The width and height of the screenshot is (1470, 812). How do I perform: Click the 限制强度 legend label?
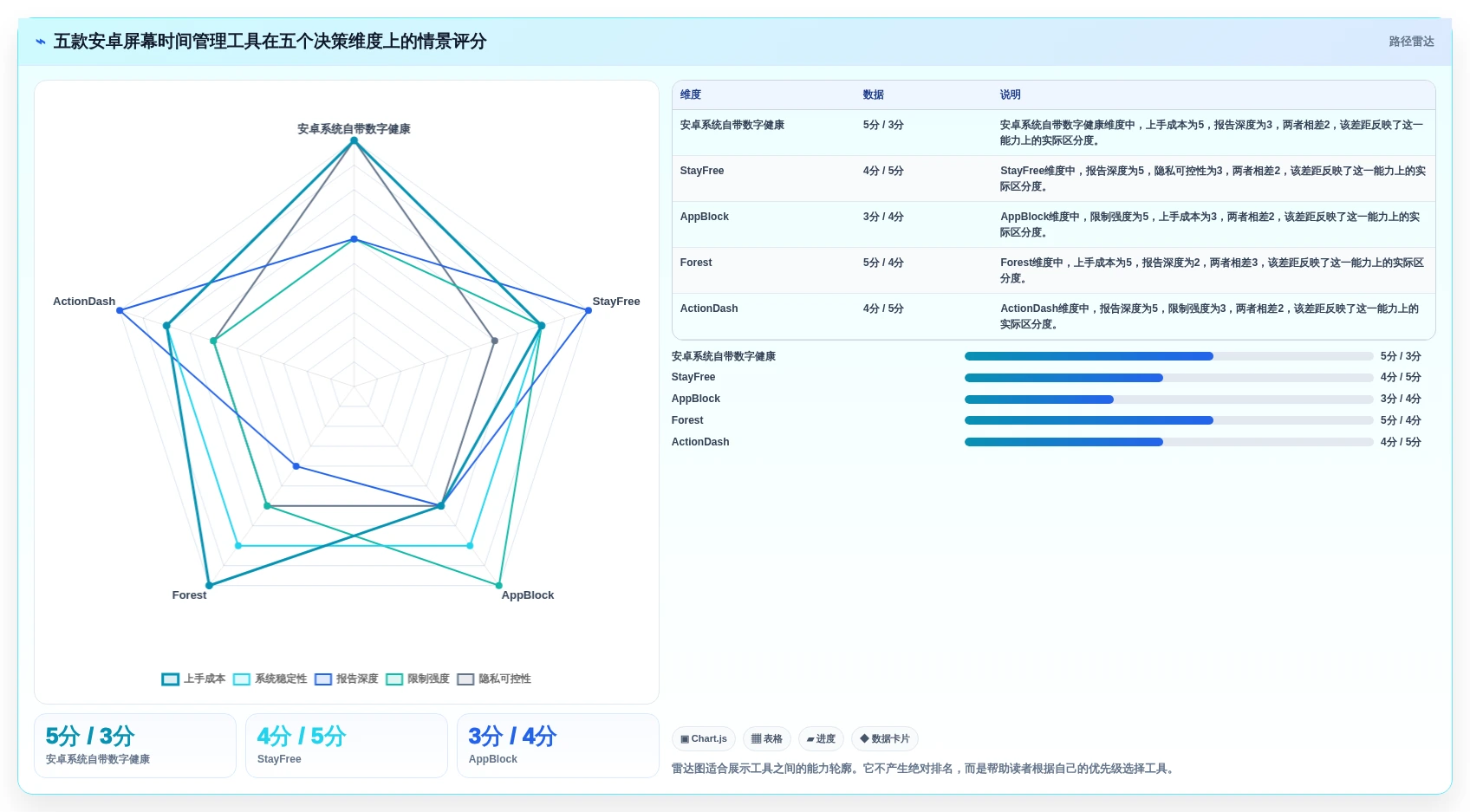428,679
